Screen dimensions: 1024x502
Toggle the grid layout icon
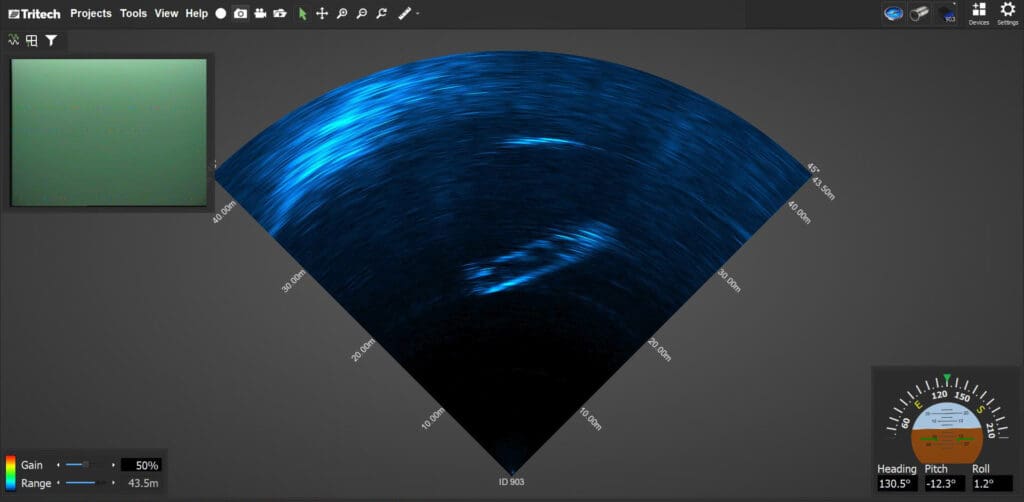click(32, 41)
